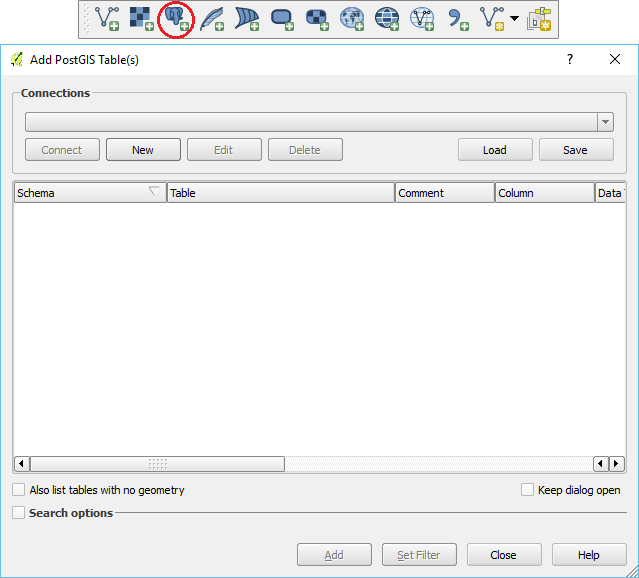Click the New Shapefile Layer star icon
639x578 pixels.
(492, 19)
